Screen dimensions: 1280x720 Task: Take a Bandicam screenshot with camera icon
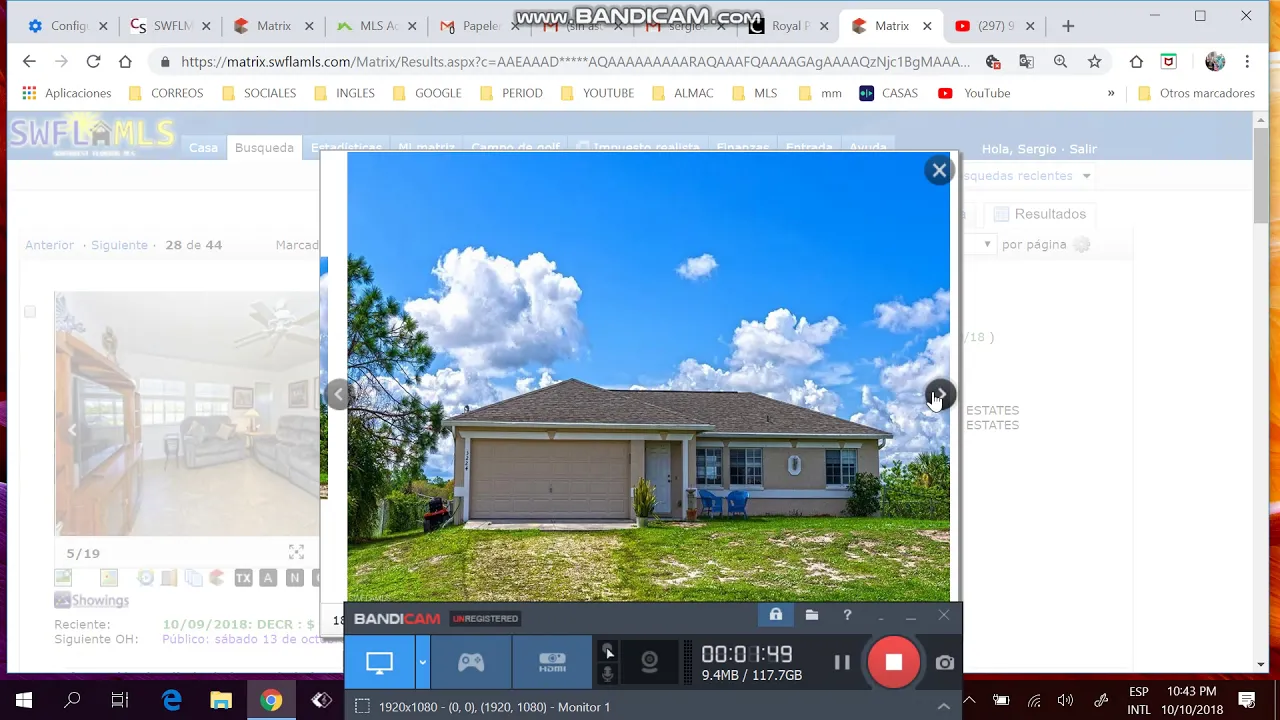pyautogui.click(x=945, y=662)
